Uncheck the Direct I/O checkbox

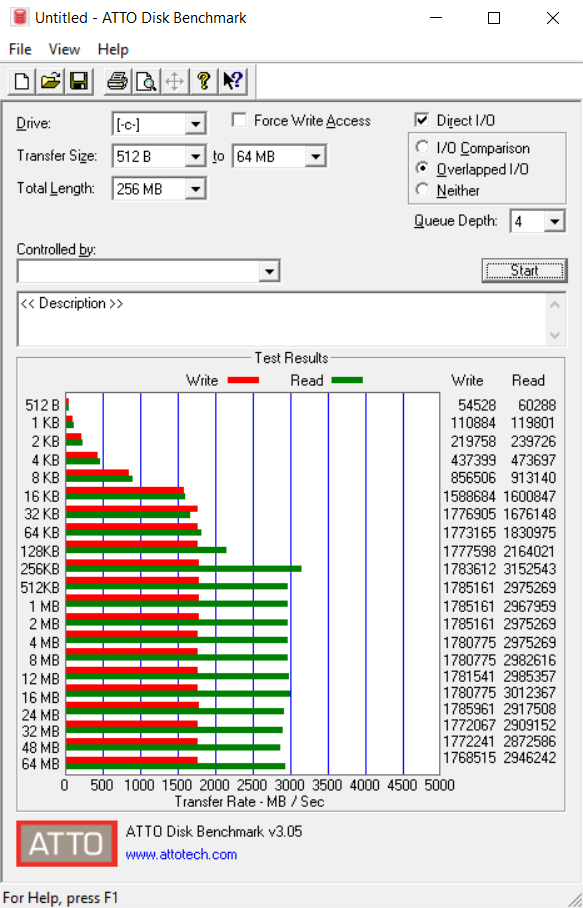tap(422, 120)
